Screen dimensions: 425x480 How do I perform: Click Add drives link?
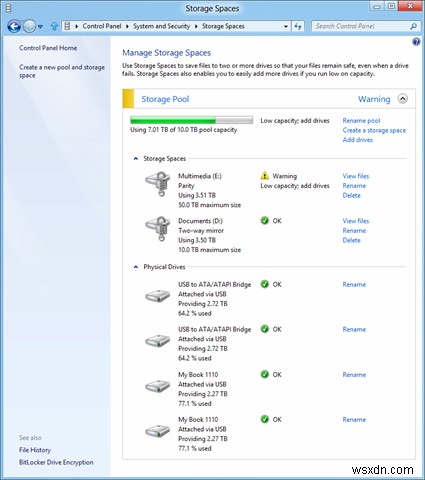pos(358,140)
